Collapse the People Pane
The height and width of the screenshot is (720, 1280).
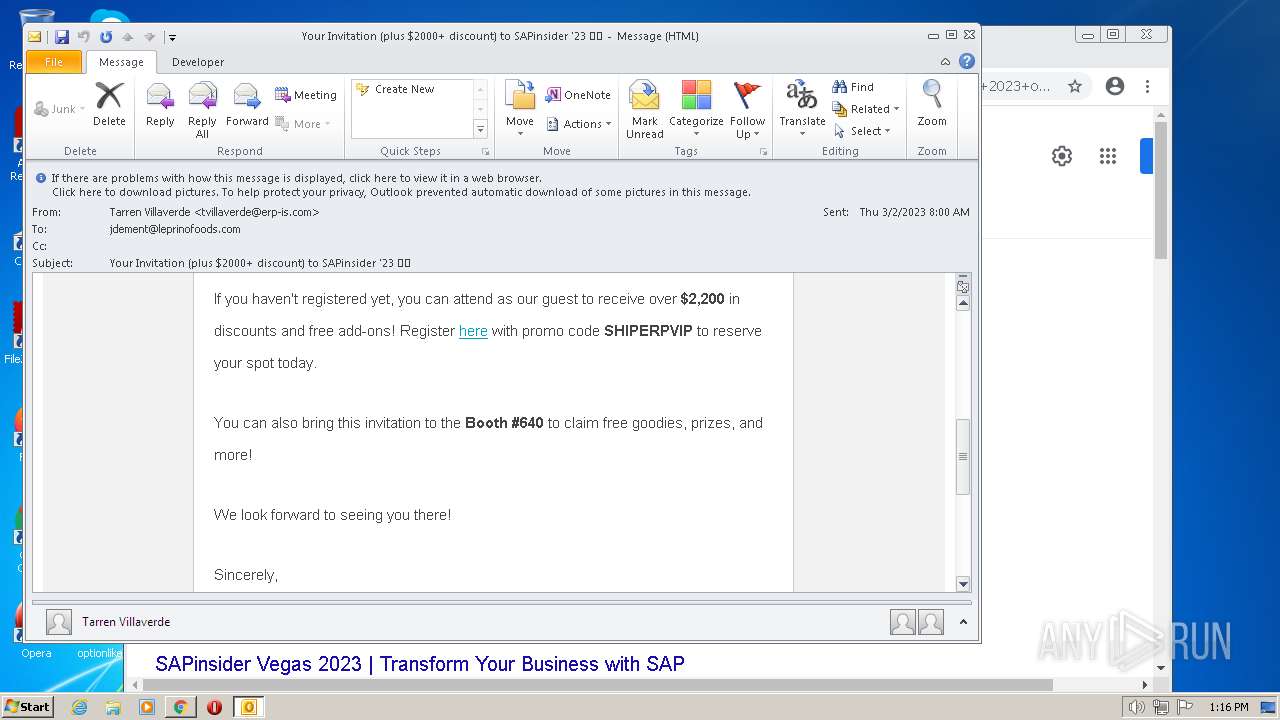click(963, 622)
